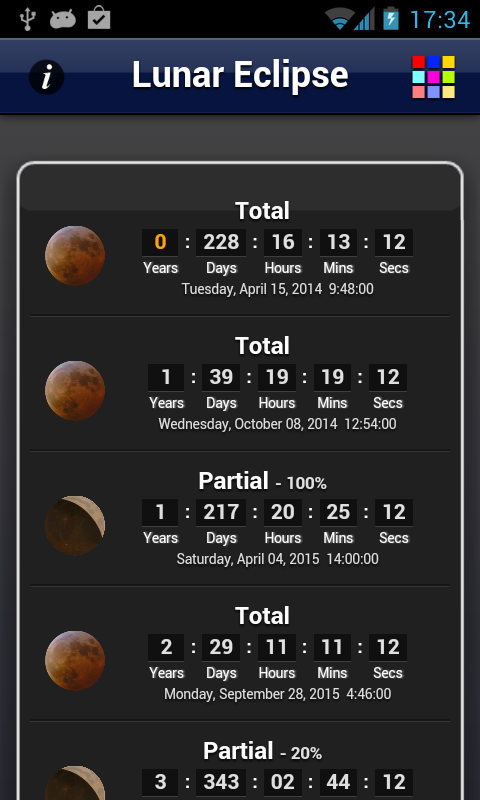Tap the Android debug status bar icon

tap(63, 19)
